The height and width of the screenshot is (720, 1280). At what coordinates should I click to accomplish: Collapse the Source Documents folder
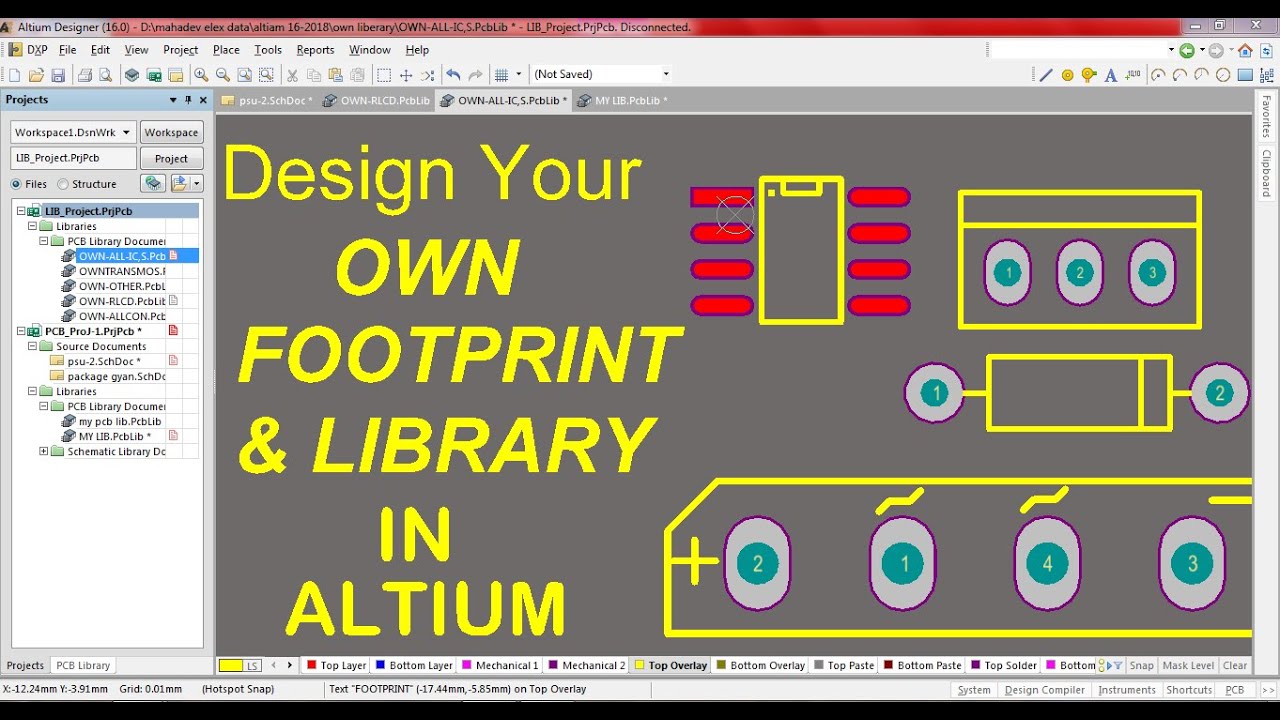[33, 346]
